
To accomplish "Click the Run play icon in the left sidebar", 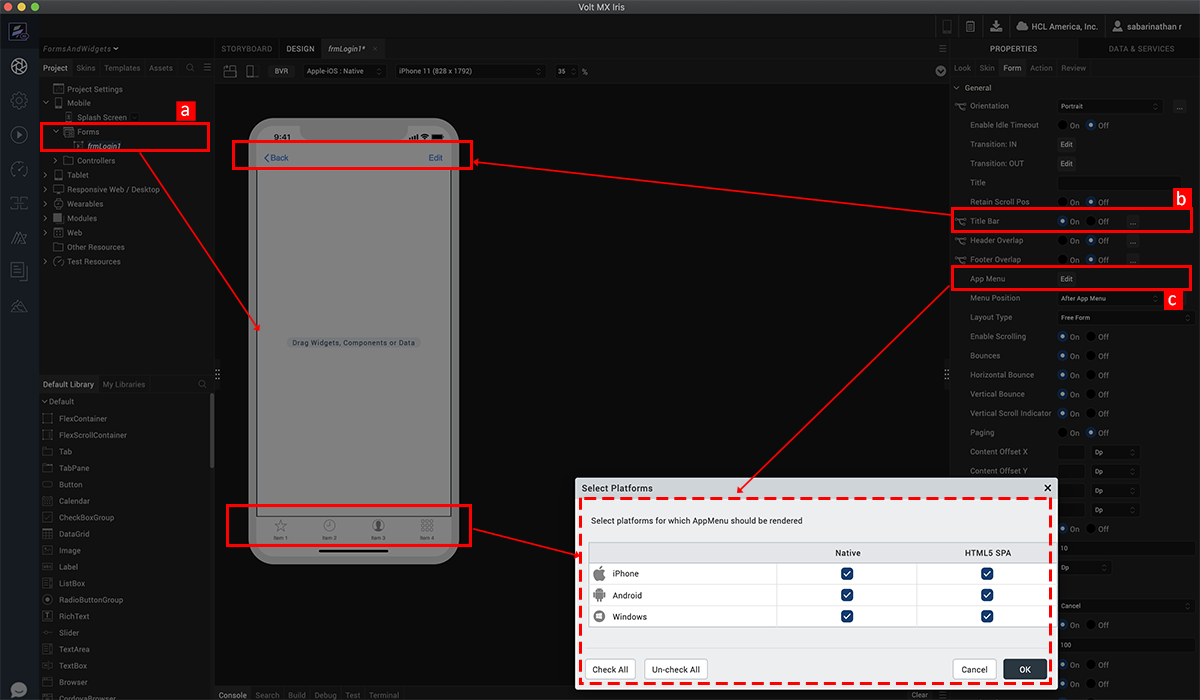I will tap(17, 136).
